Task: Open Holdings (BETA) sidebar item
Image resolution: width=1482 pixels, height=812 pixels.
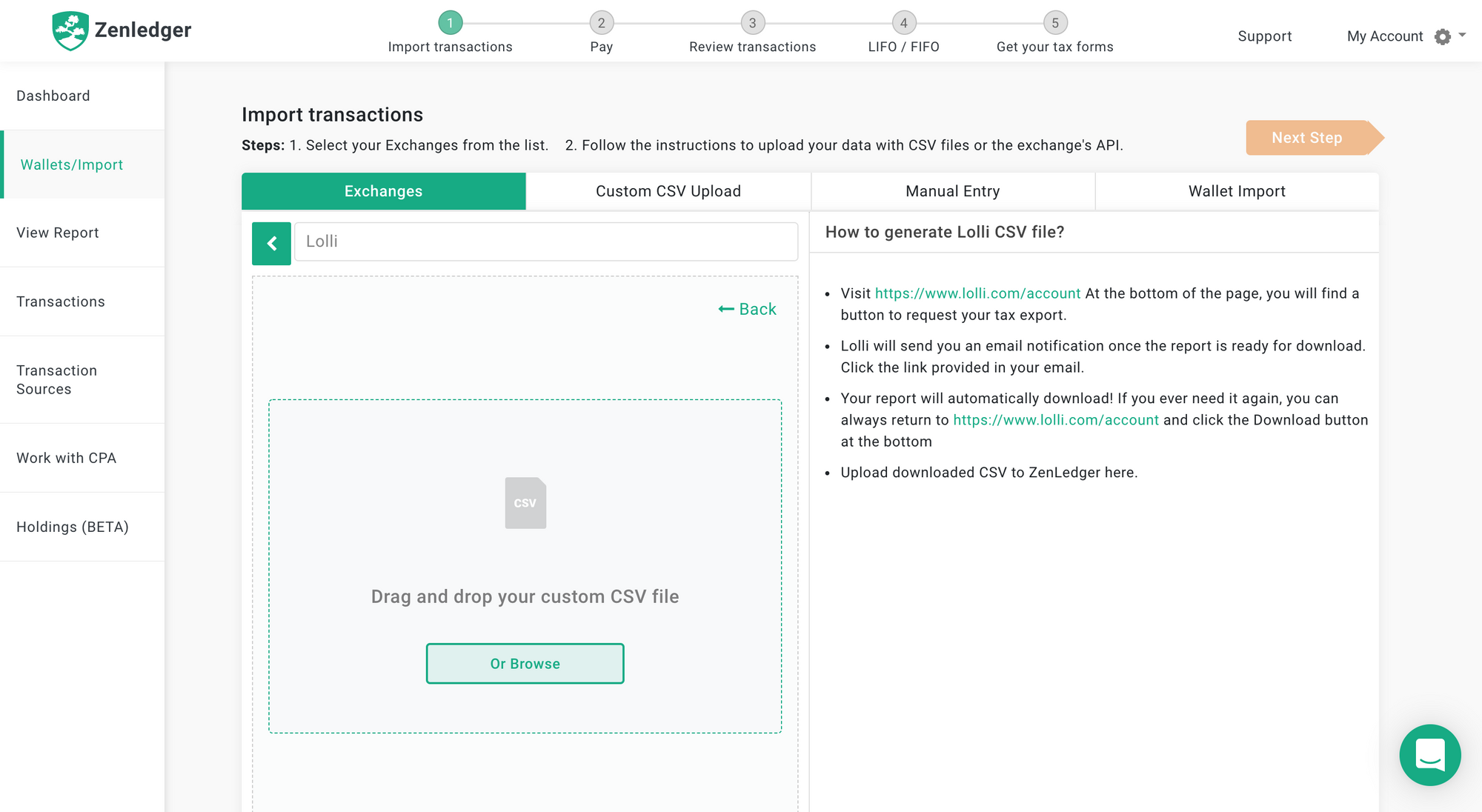Action: [82, 527]
